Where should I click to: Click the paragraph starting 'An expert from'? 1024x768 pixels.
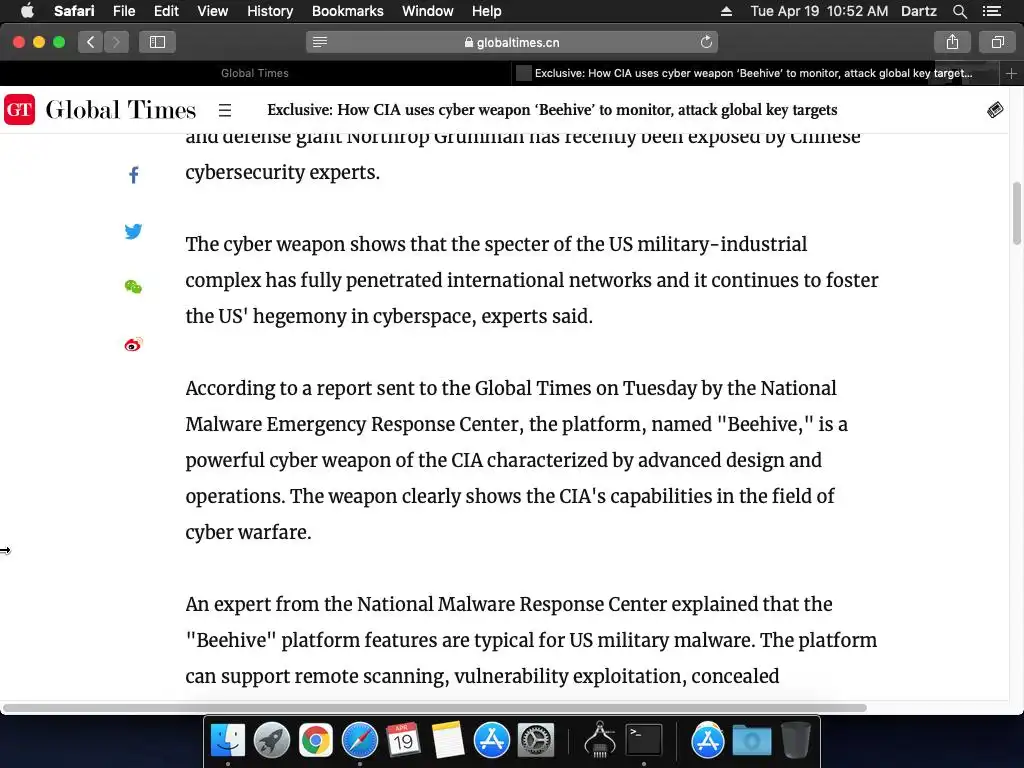531,640
